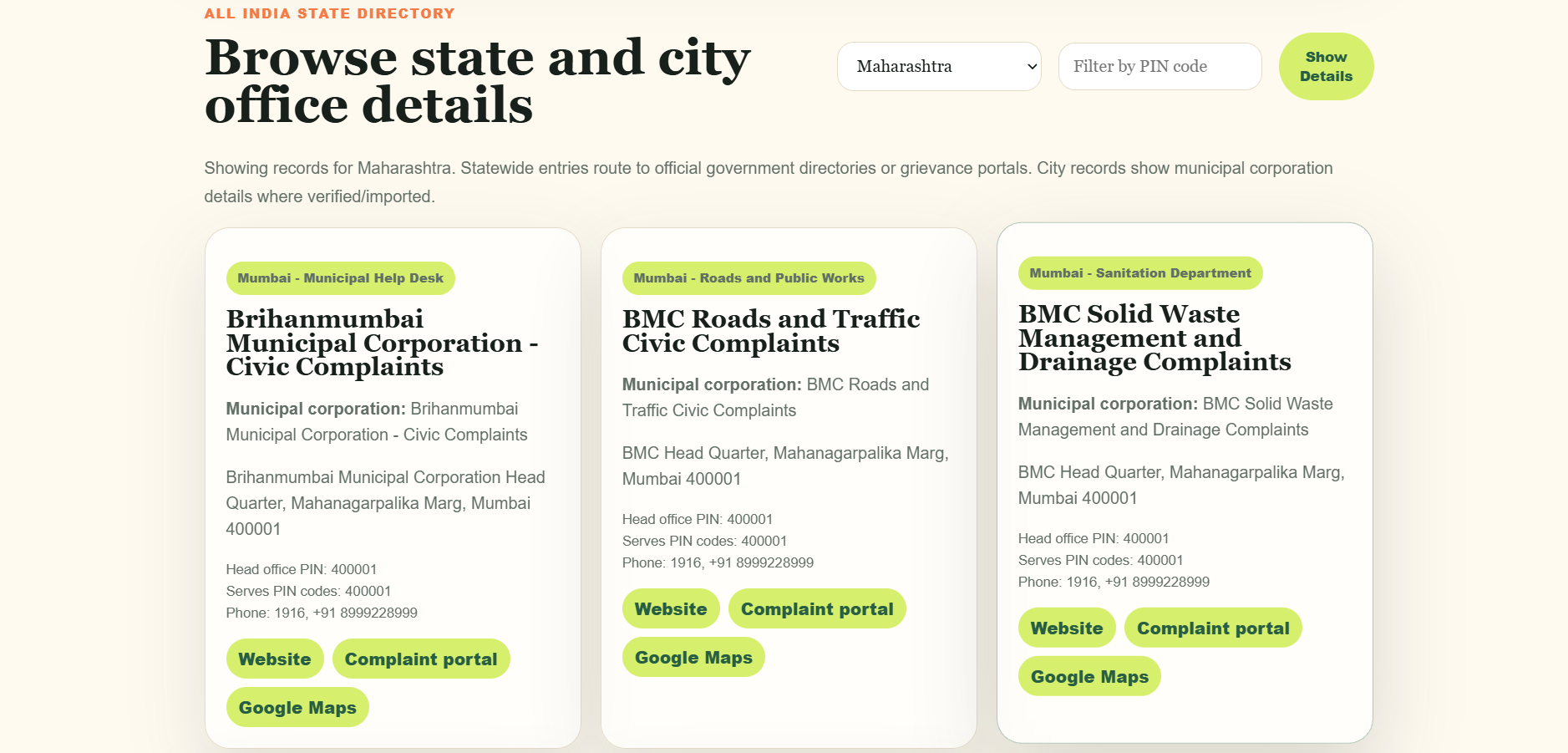The width and height of the screenshot is (1568, 753).
Task: Click phone number line in BMC Solid Waste card
Action: click(1114, 582)
